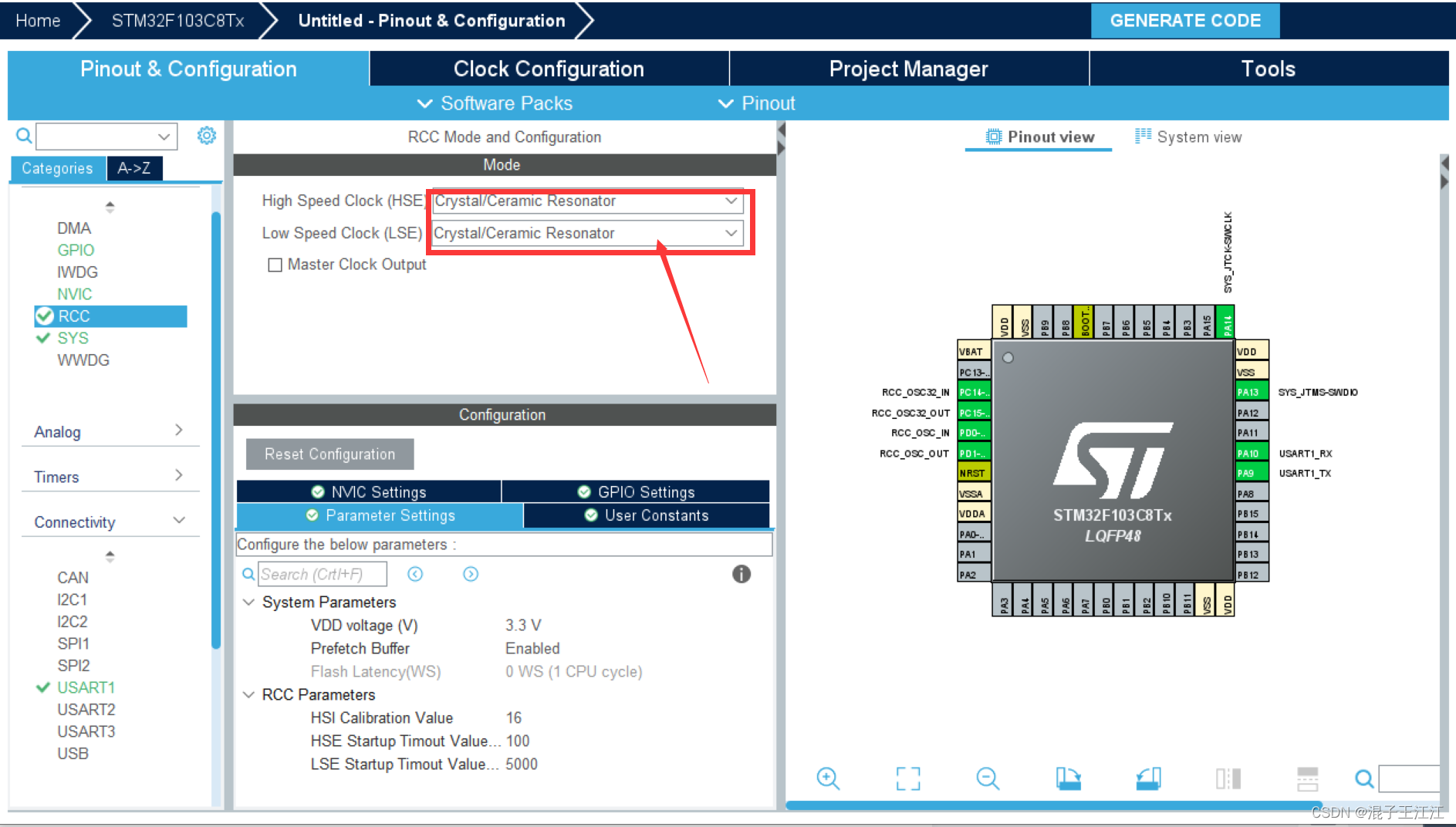The height and width of the screenshot is (827, 1456).
Task: Click Reset Configuration button
Action: pos(329,454)
